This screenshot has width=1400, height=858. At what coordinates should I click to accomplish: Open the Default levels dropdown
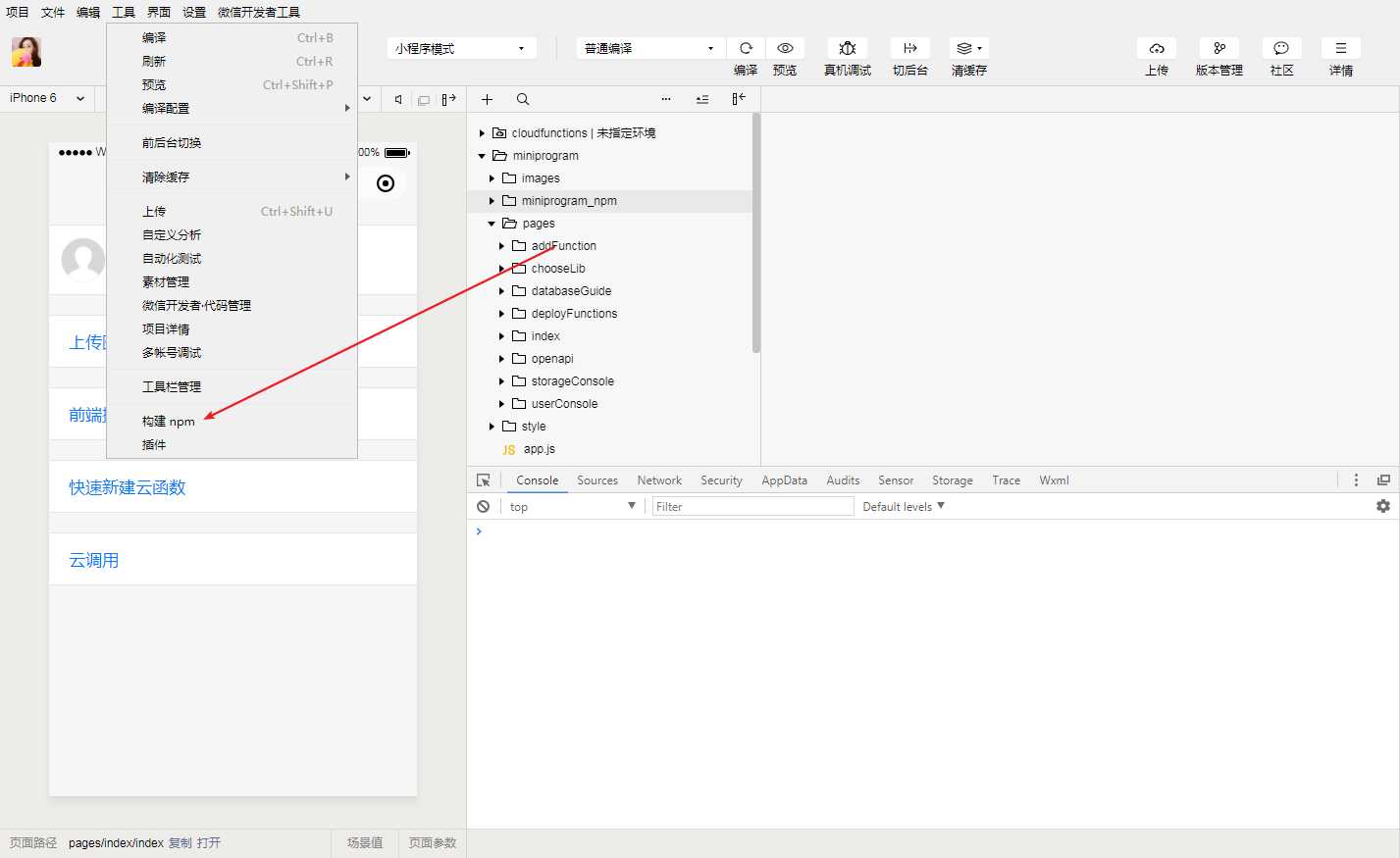[x=904, y=507]
